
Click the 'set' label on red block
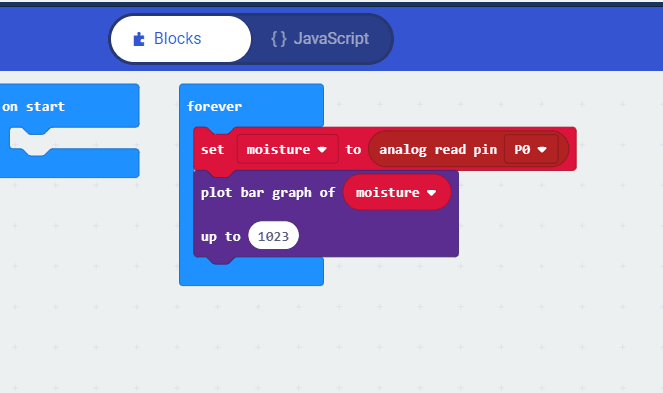point(212,149)
